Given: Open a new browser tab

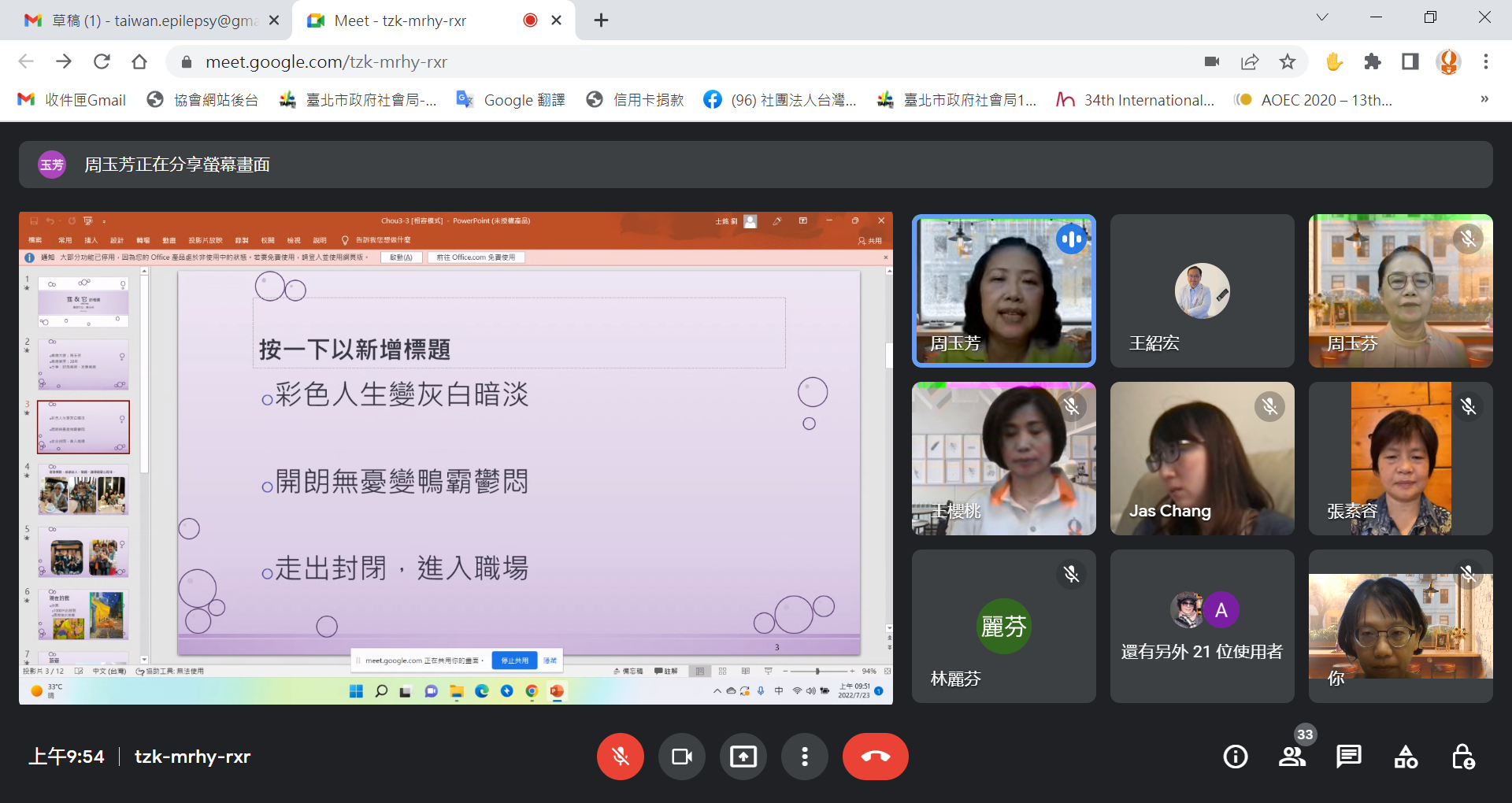Looking at the screenshot, I should [601, 20].
